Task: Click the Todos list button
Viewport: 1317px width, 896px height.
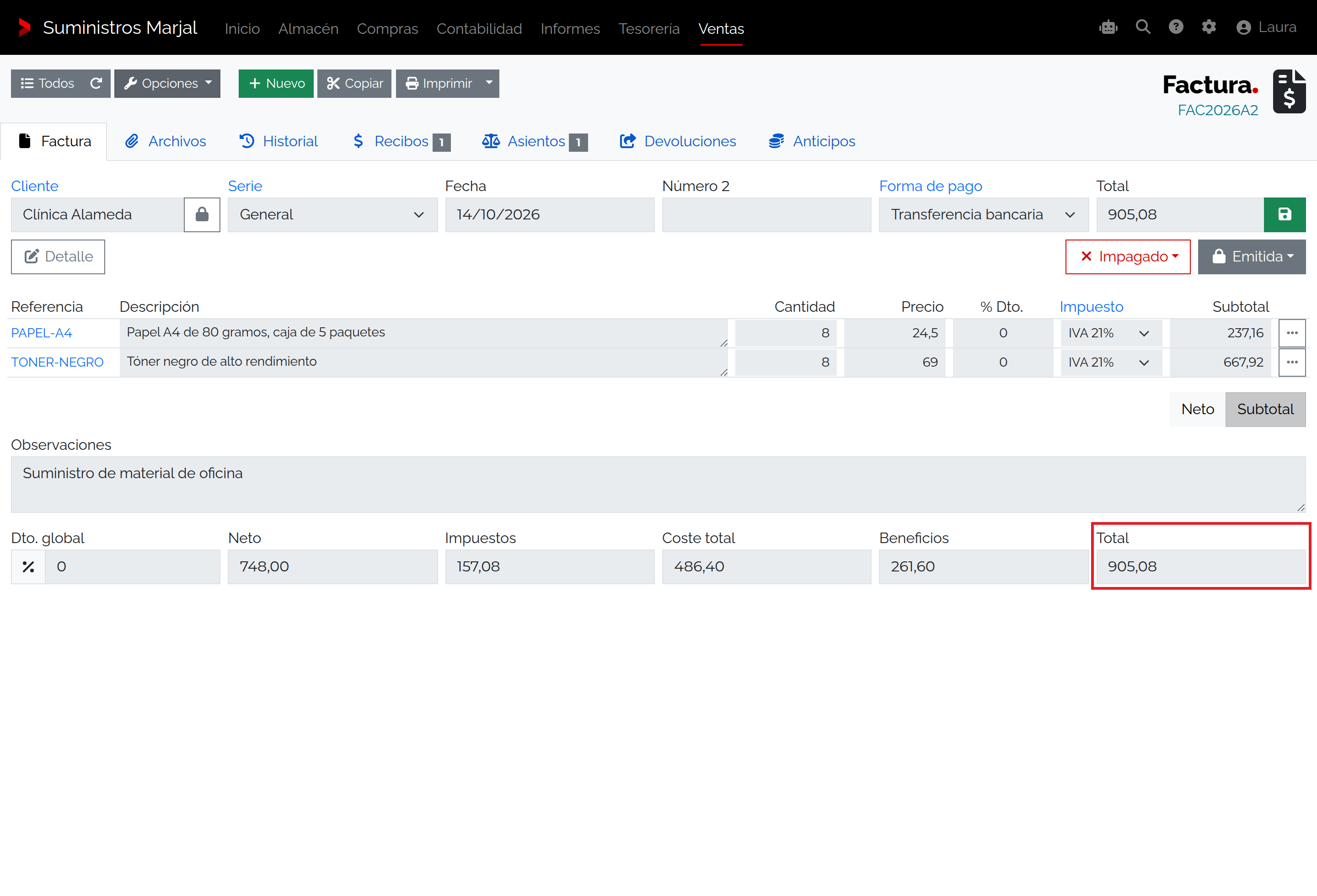Action: click(x=47, y=83)
